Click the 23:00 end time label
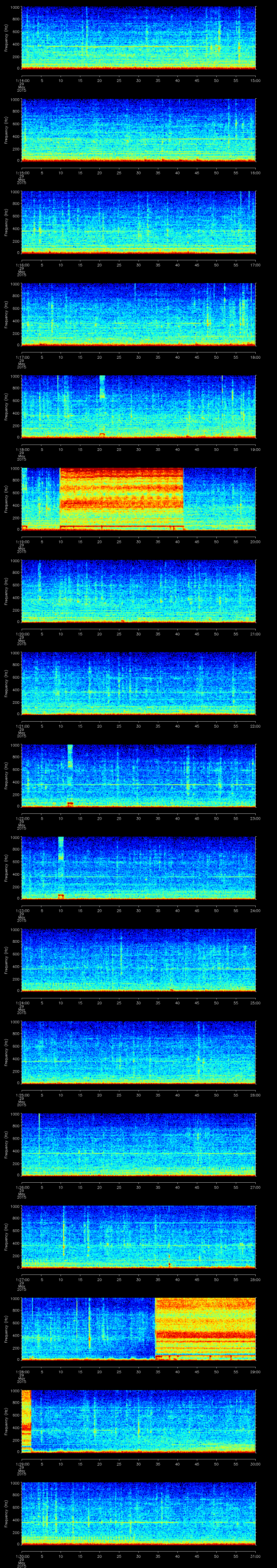The height and width of the screenshot is (1568, 277). point(256,818)
